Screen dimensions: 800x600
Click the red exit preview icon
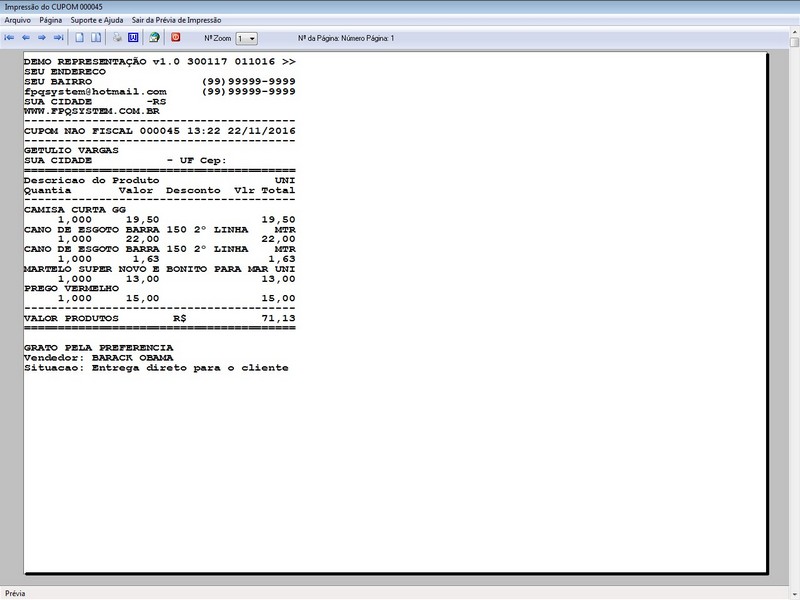(x=176, y=38)
